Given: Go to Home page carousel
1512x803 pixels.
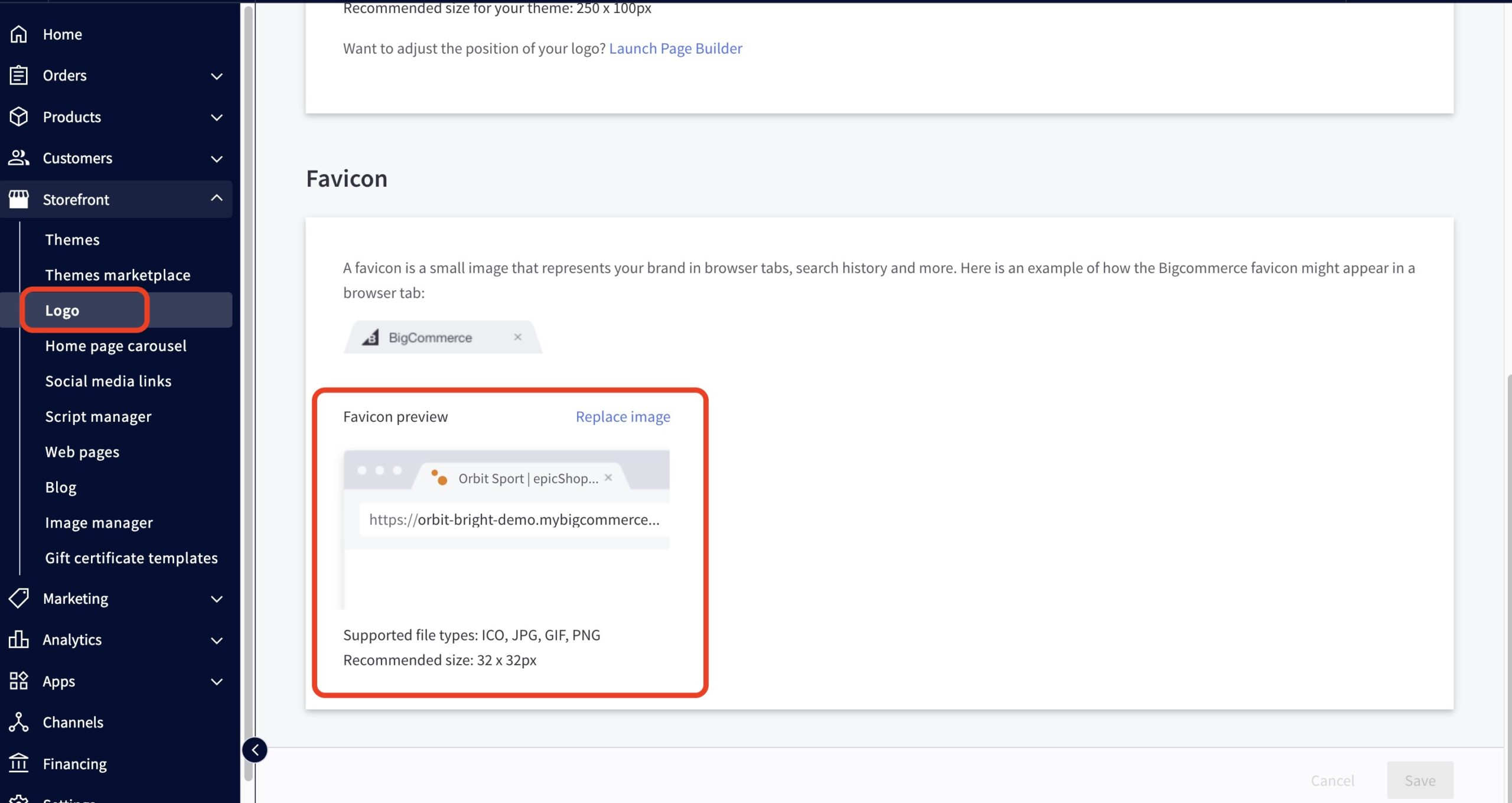Looking at the screenshot, I should (116, 346).
